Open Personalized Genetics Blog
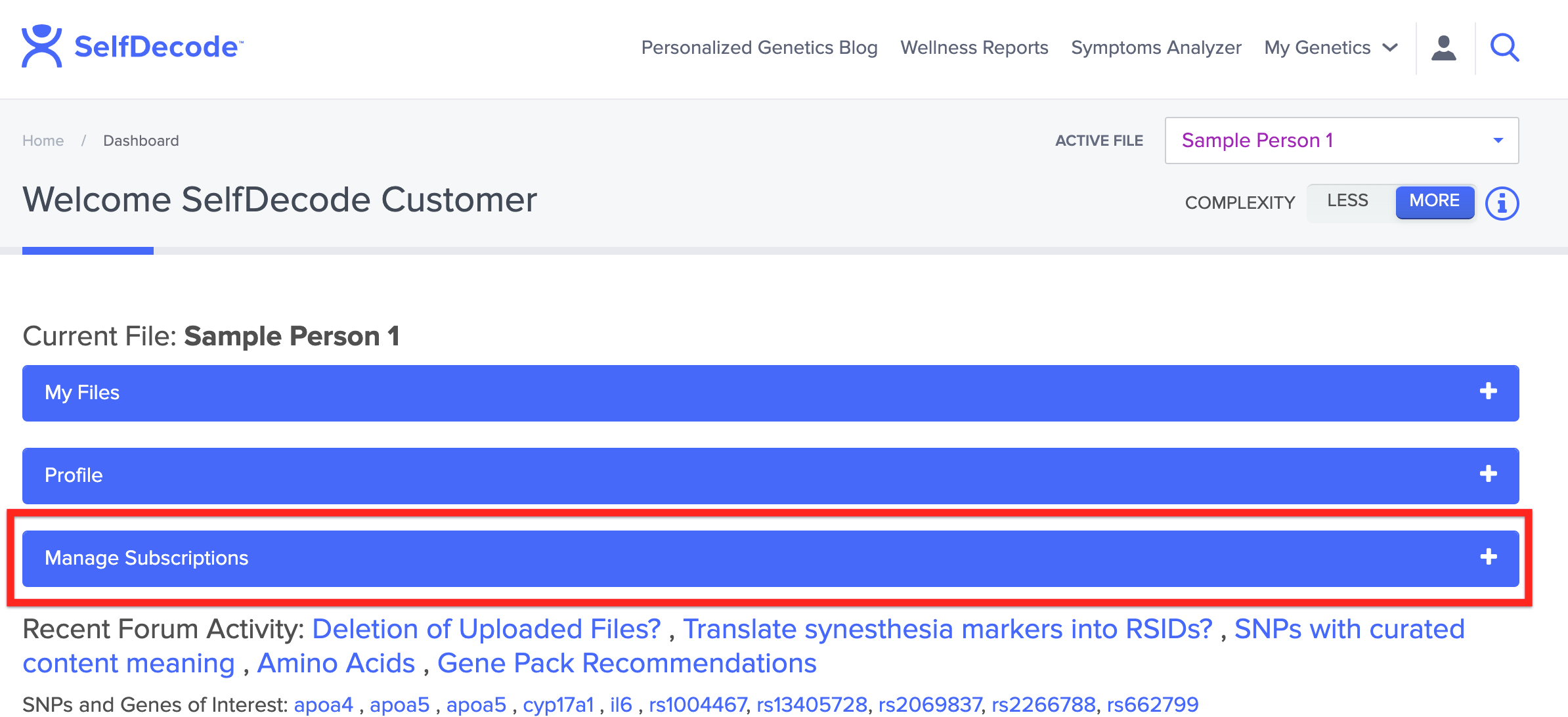1568x717 pixels. [x=759, y=48]
